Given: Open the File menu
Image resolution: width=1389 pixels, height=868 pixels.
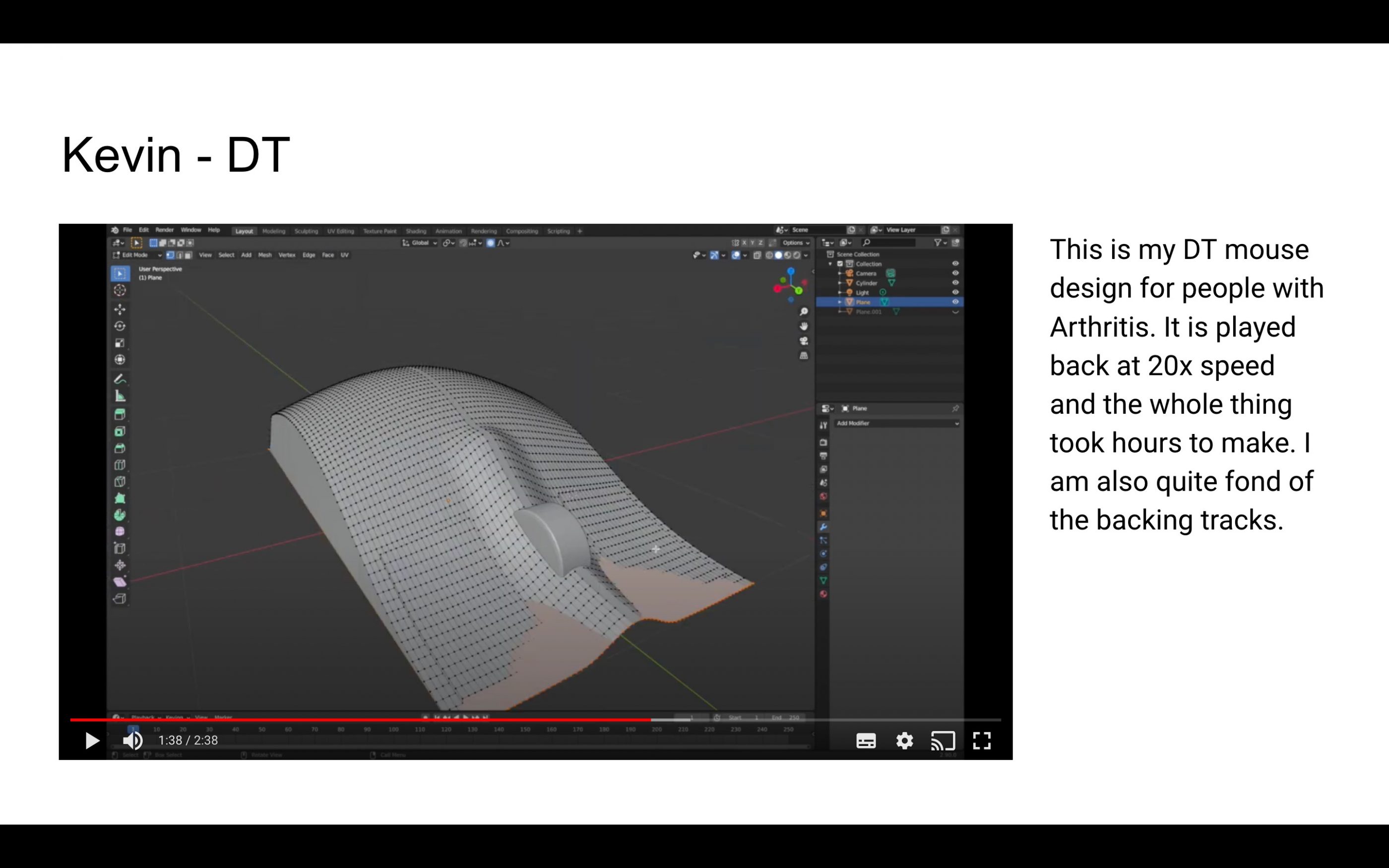Looking at the screenshot, I should tap(127, 230).
